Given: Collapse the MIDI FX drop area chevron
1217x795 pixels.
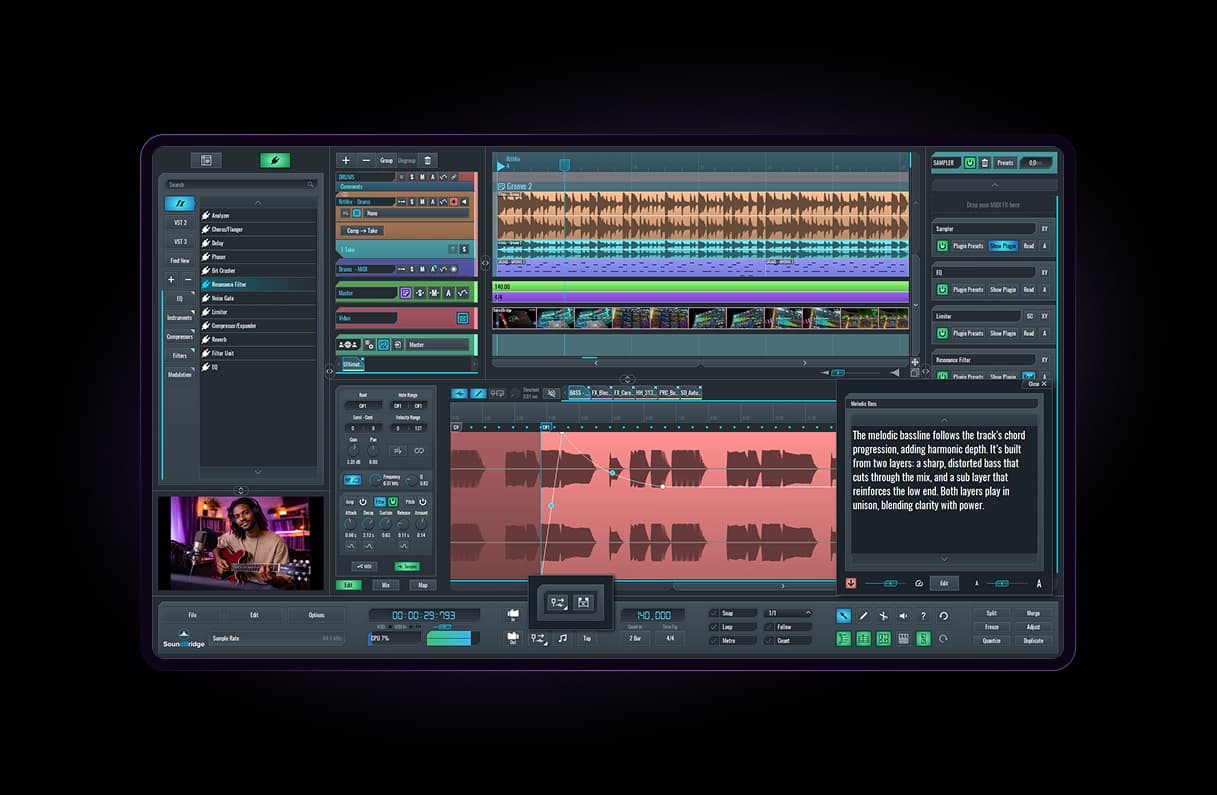Looking at the screenshot, I should [x=995, y=184].
